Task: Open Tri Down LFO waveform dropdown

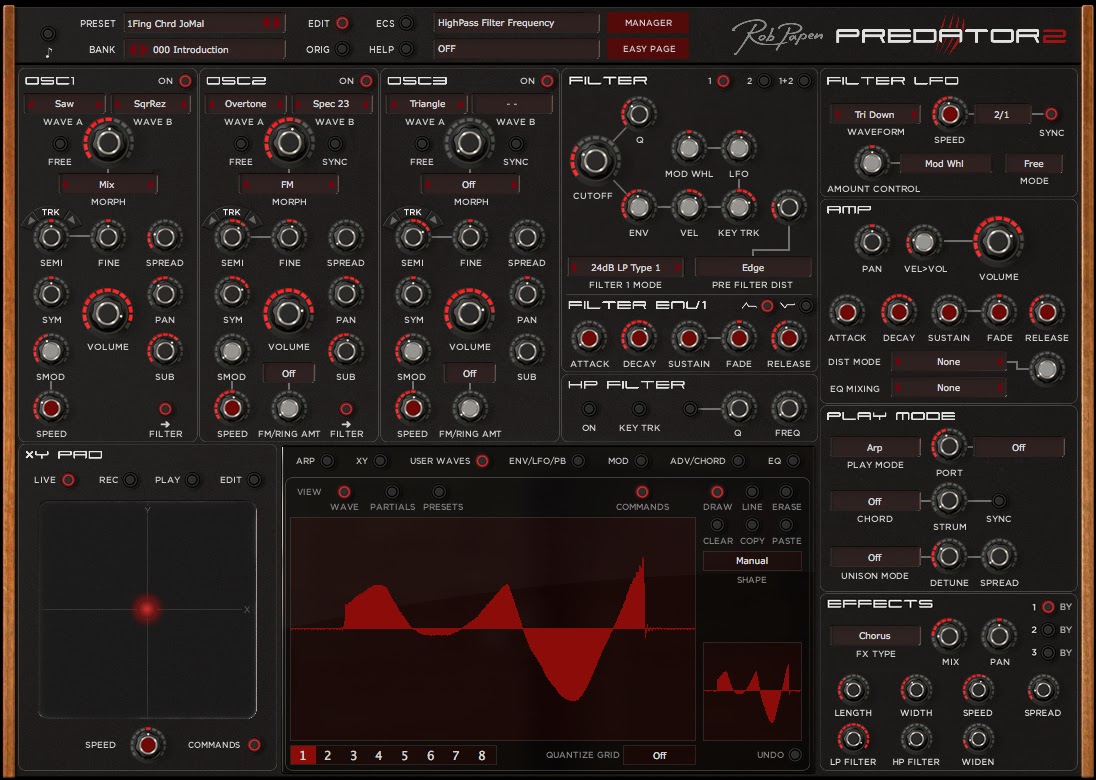Action: tap(874, 115)
